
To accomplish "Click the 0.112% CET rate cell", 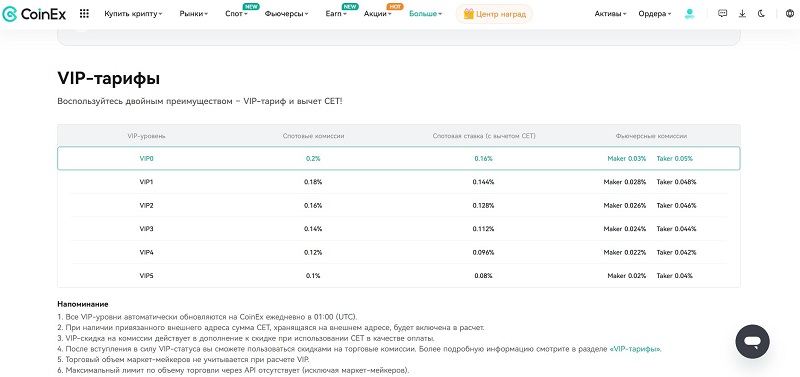I will pos(484,229).
